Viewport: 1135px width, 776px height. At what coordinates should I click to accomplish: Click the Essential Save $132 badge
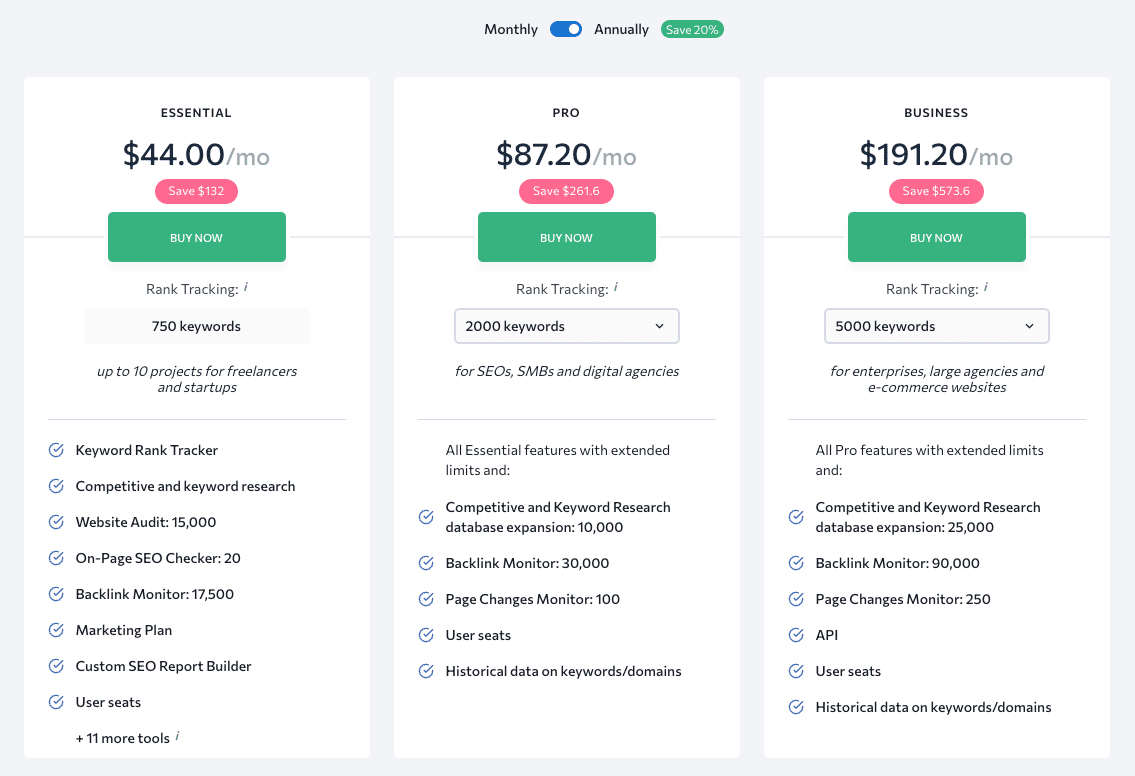196,191
